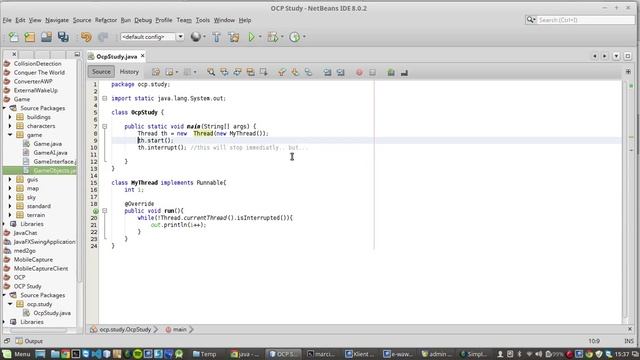
Task: Click the Redo toolbar icon
Action: [102, 37]
